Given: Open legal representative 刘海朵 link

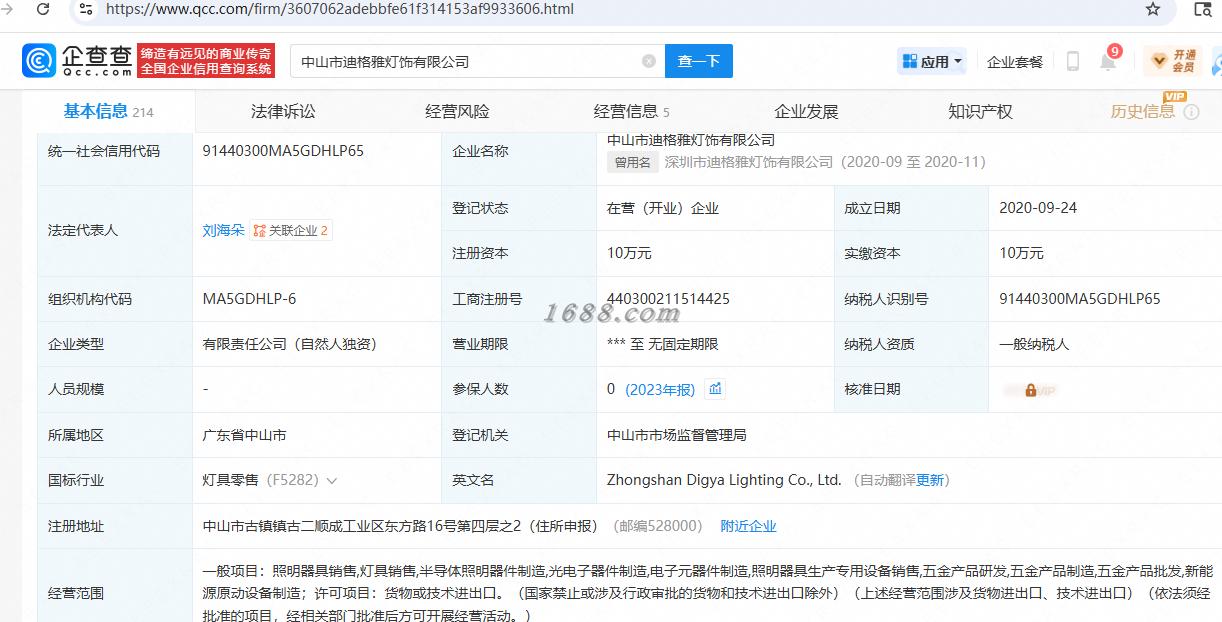Looking at the screenshot, I should (x=223, y=230).
